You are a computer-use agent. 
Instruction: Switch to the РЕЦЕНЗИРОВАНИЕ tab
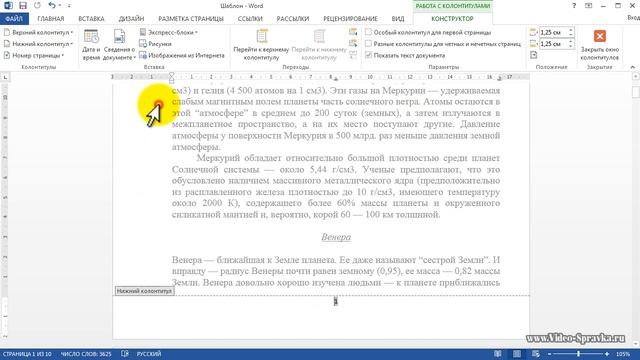pyautogui.click(x=350, y=19)
